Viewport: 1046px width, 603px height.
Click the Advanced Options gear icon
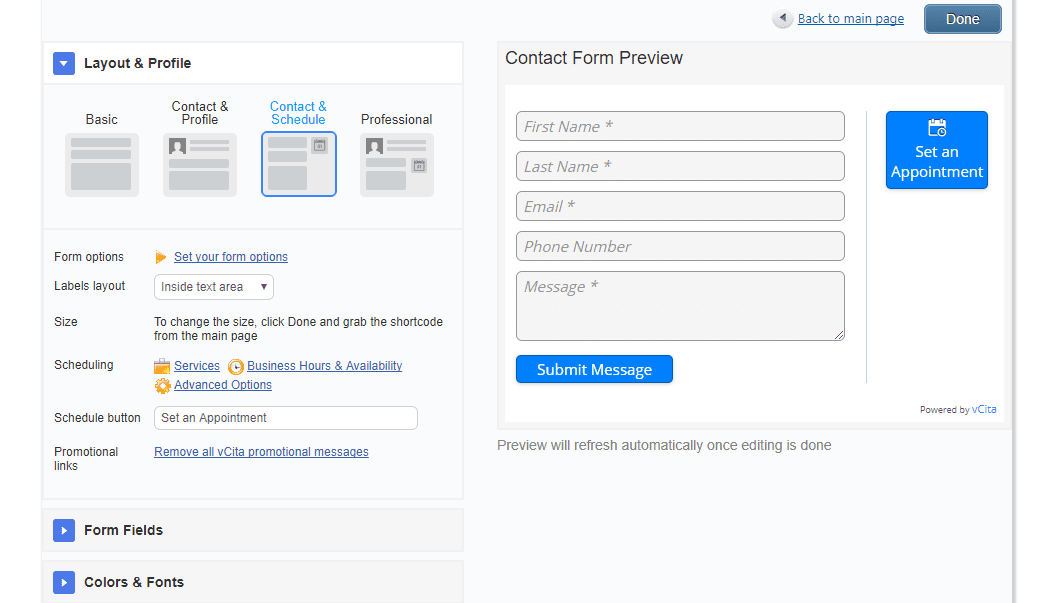(162, 386)
